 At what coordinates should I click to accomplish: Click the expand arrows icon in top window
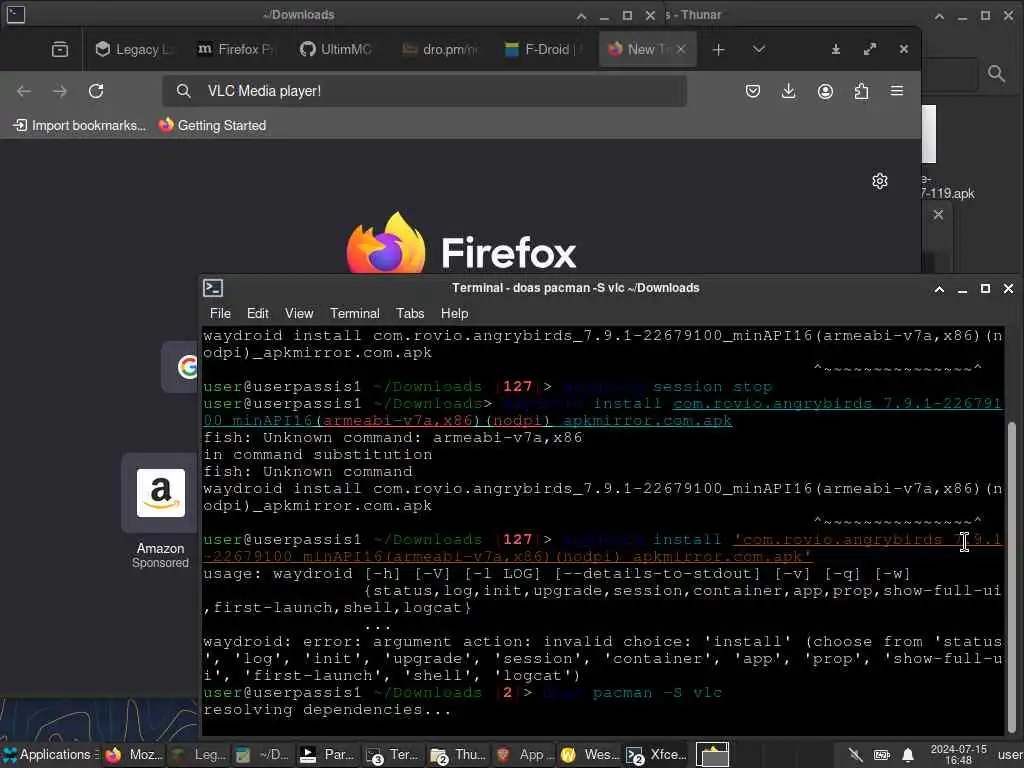coord(870,49)
